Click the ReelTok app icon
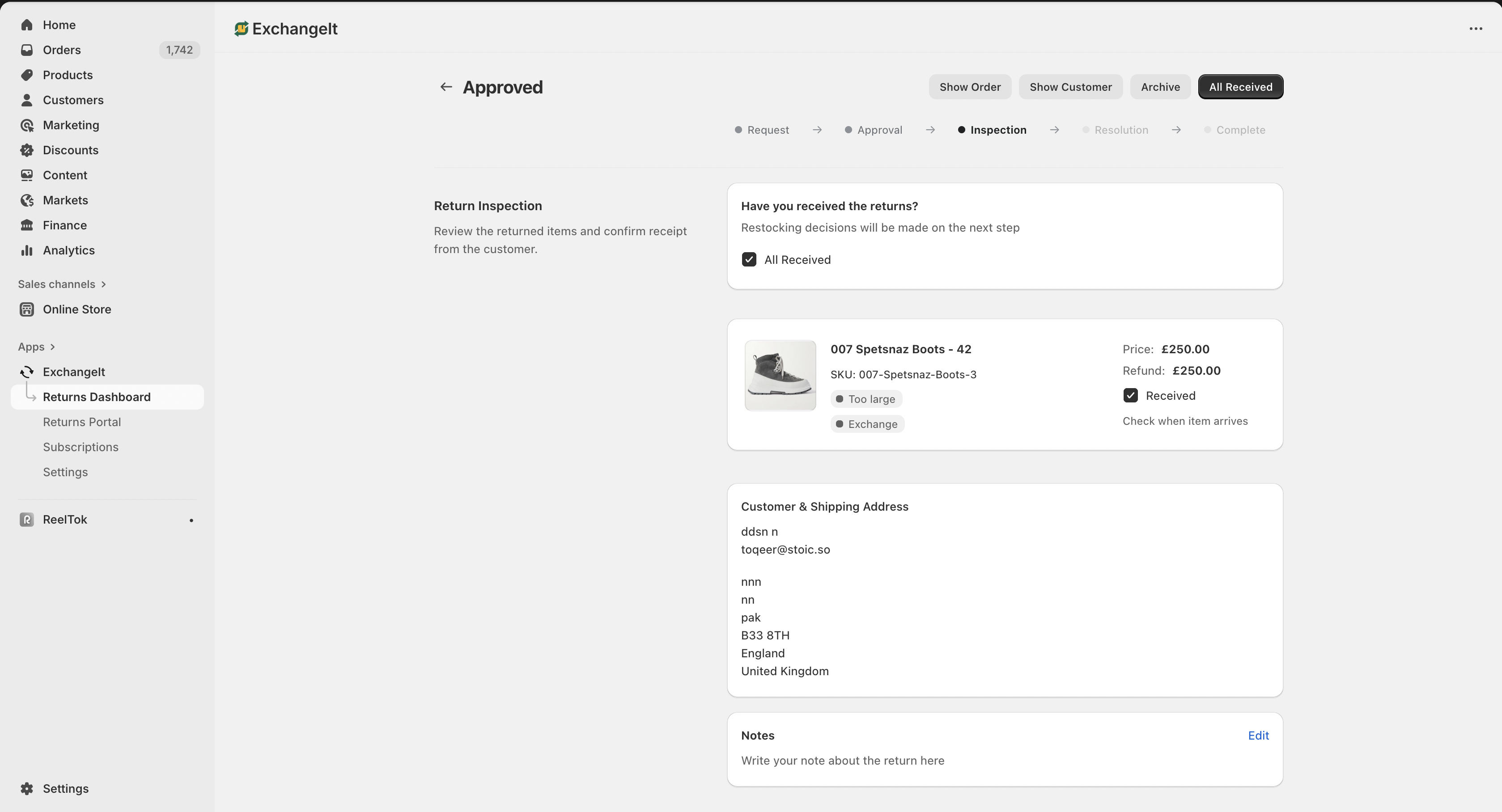 point(26,520)
